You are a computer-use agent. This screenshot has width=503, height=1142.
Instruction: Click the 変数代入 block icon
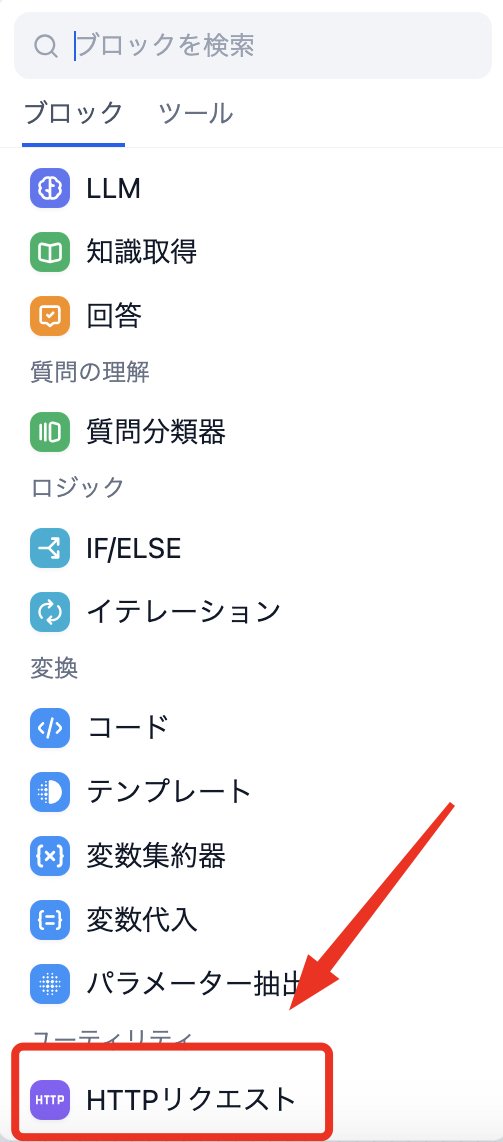[50, 919]
